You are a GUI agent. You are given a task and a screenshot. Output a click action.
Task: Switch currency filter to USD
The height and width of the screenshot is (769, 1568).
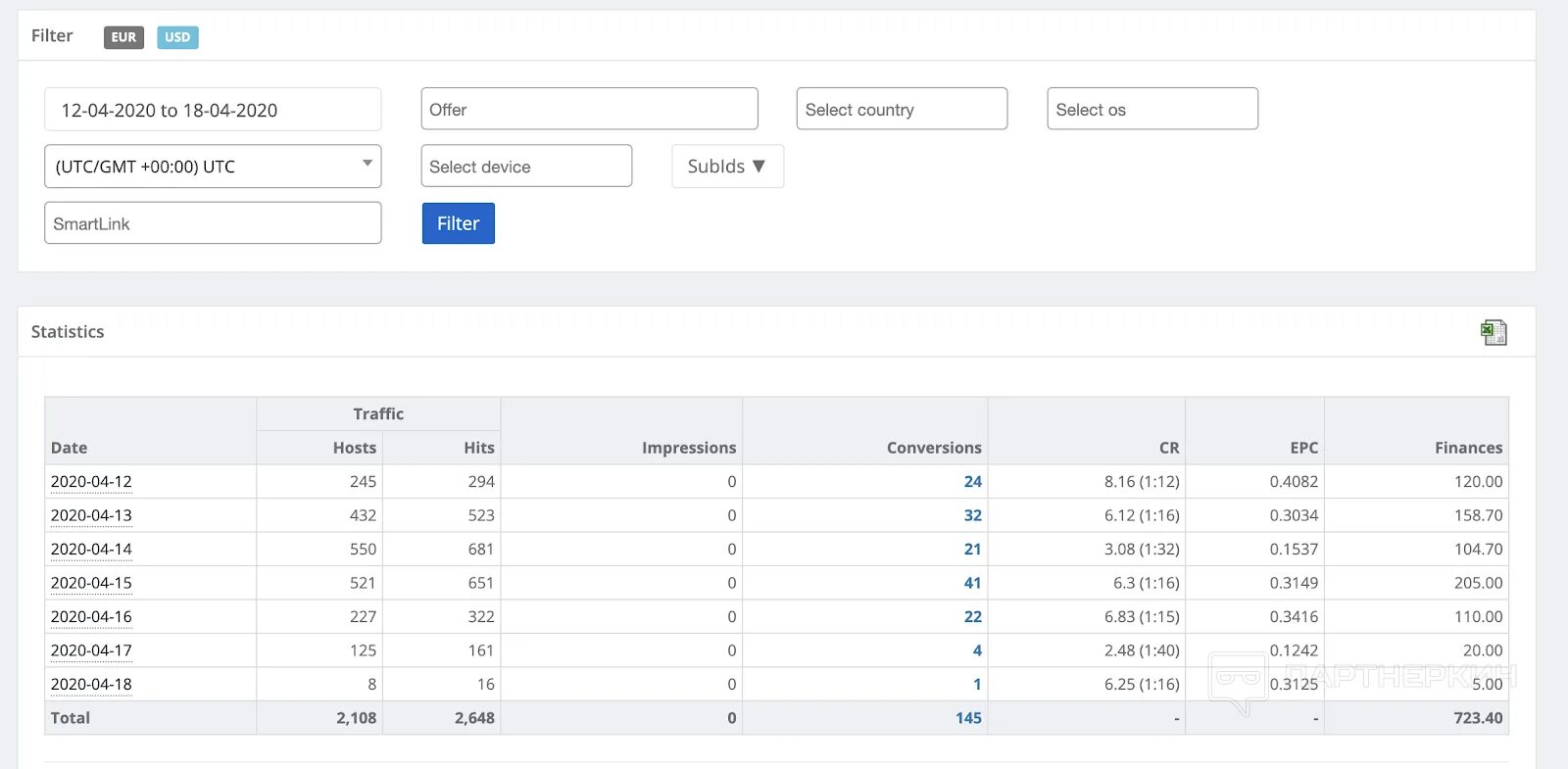(x=177, y=37)
